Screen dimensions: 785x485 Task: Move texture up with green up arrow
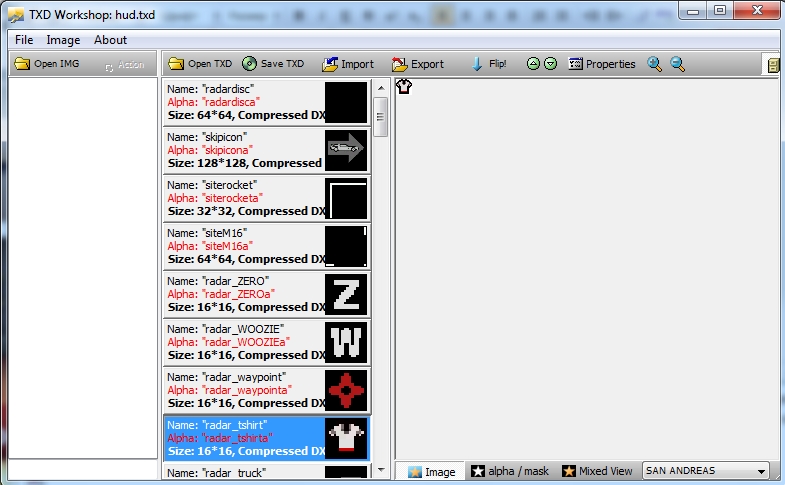click(x=533, y=64)
